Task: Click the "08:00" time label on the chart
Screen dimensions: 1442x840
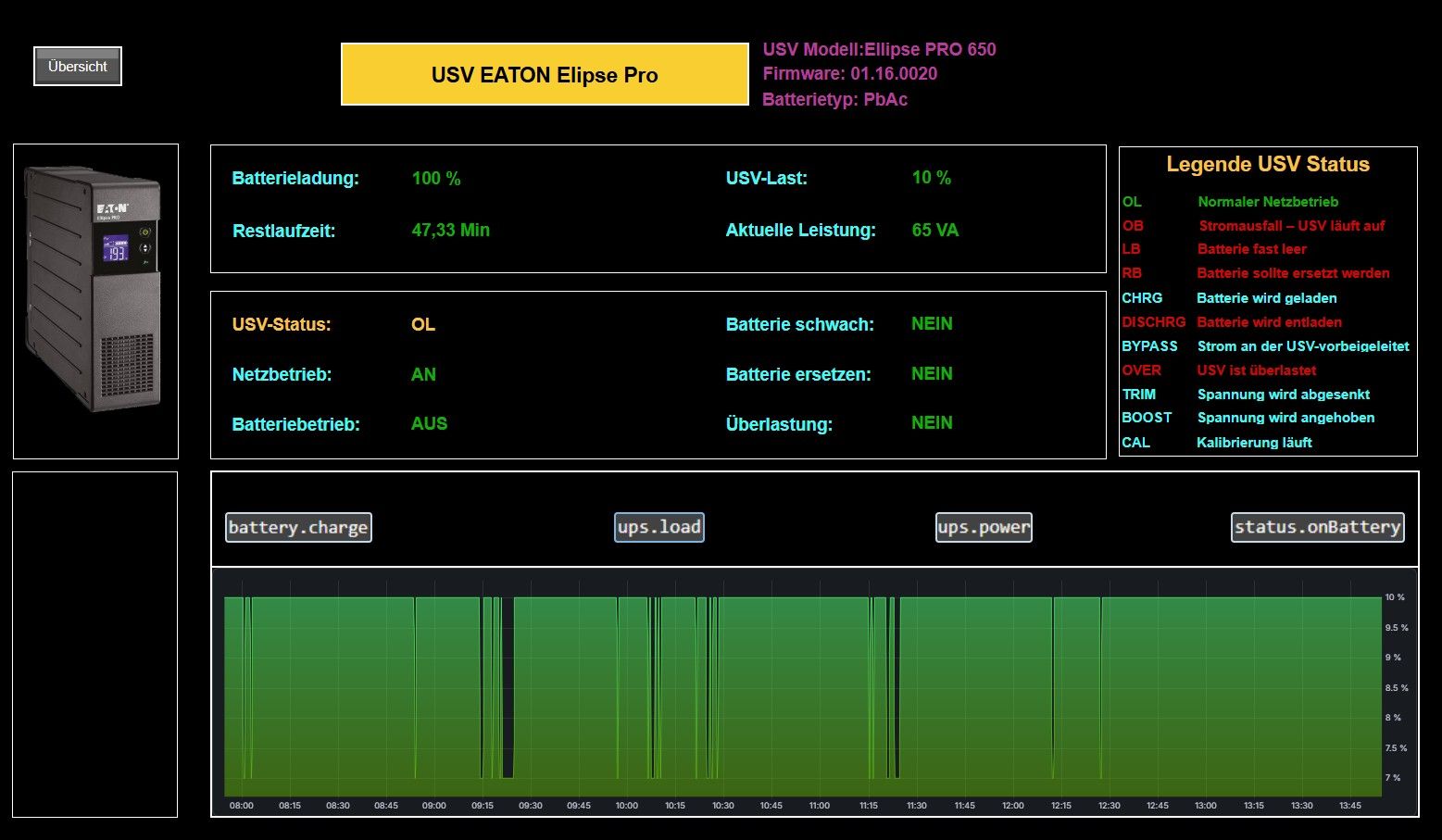Action: click(242, 806)
